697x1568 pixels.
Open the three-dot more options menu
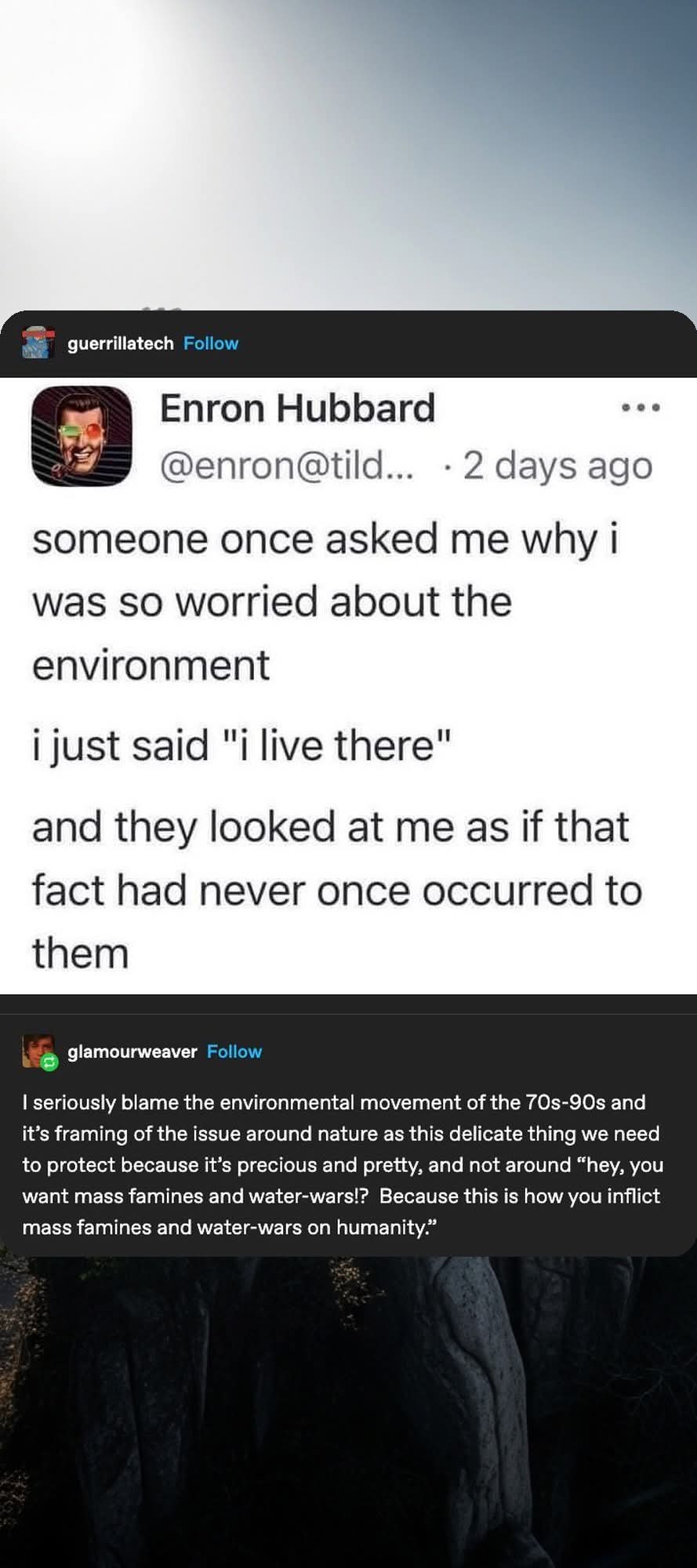click(x=641, y=408)
